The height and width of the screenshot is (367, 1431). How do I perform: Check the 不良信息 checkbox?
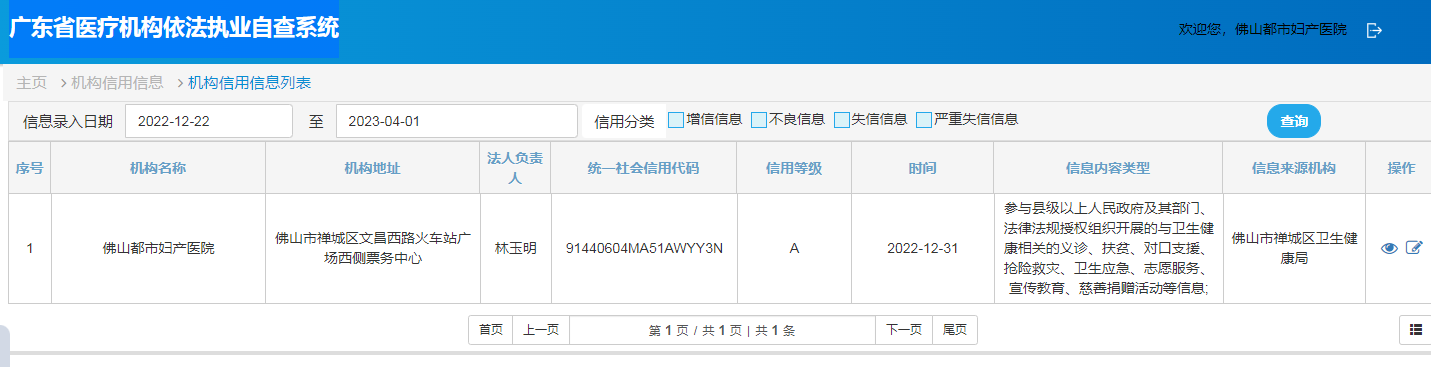coord(759,120)
